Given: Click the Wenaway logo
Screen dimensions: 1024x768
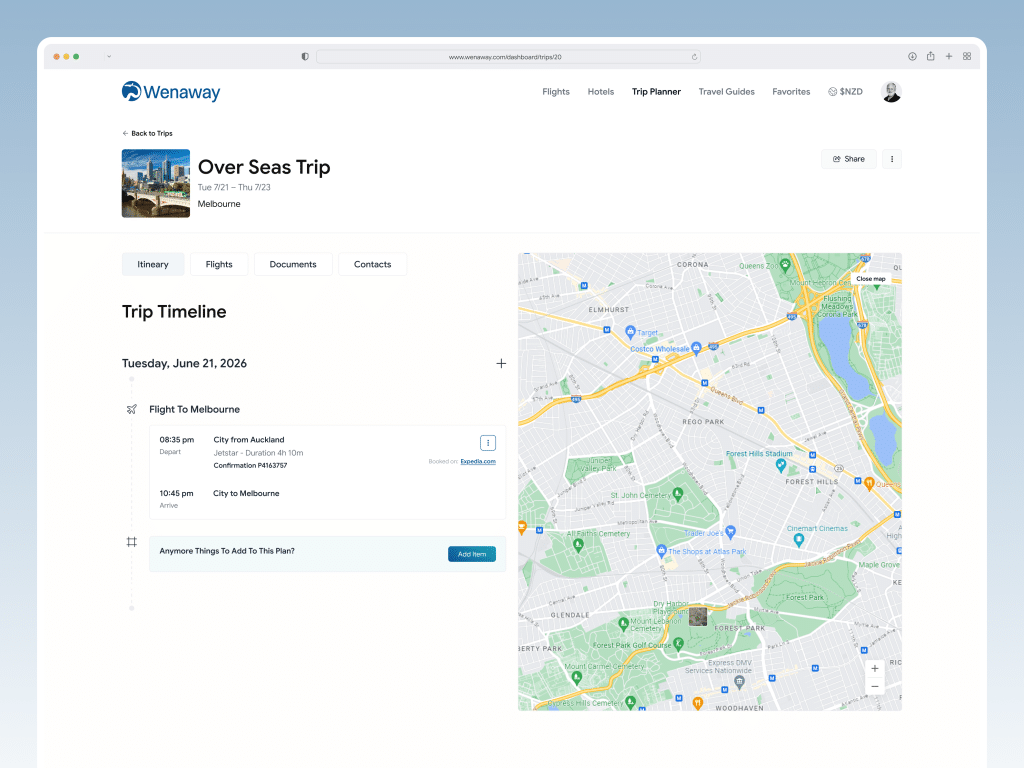Looking at the screenshot, I should (x=171, y=92).
